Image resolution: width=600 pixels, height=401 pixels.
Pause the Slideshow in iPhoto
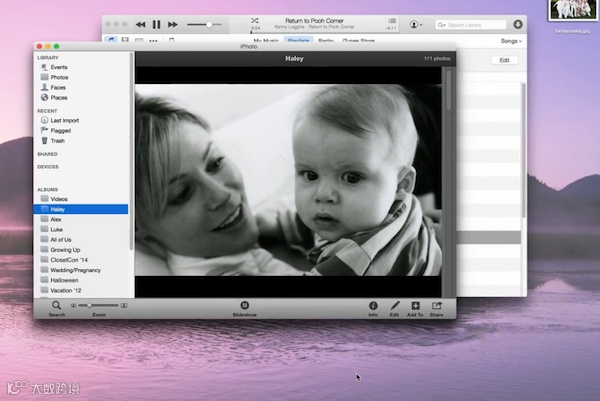point(245,305)
